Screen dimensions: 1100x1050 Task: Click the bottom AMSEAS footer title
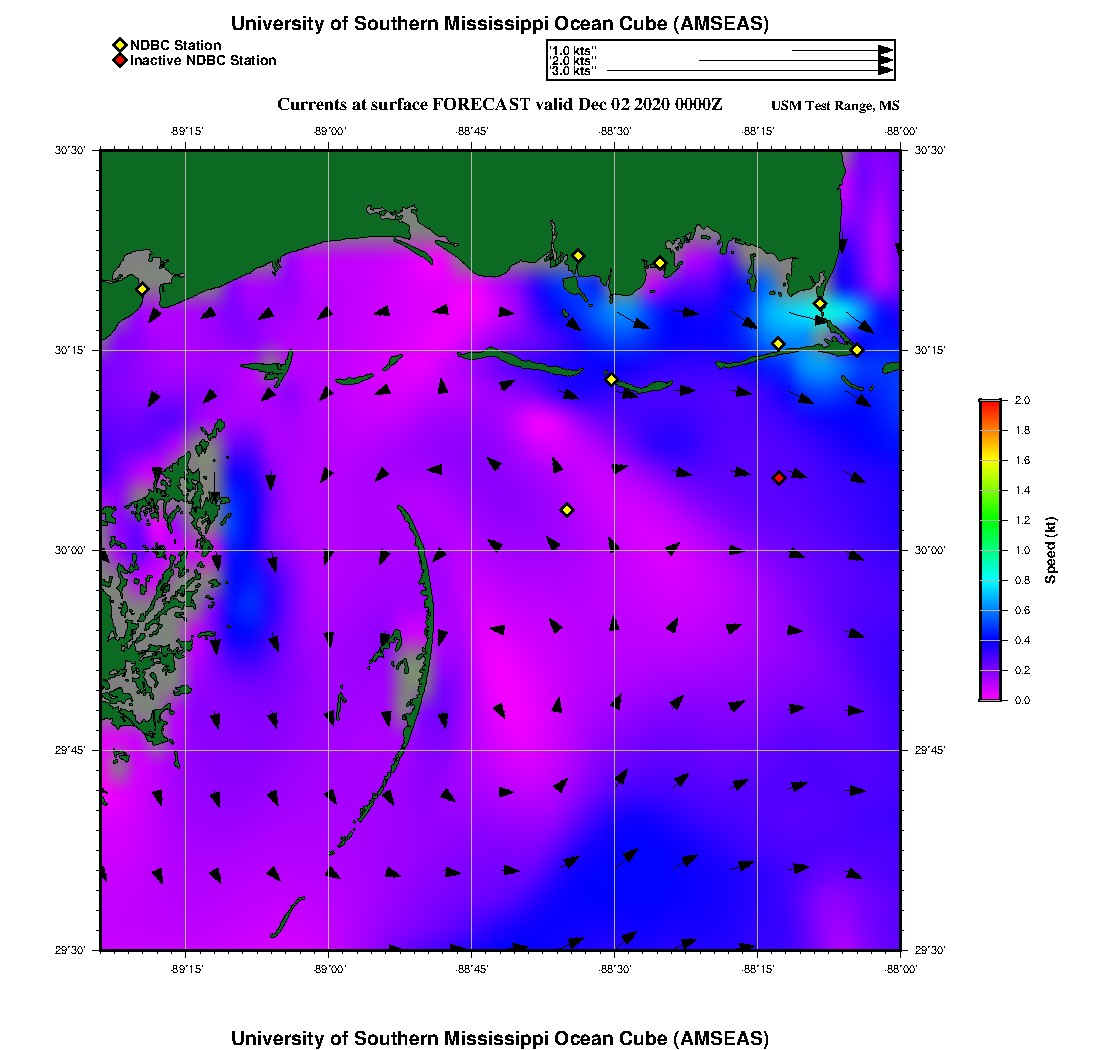coord(500,1038)
